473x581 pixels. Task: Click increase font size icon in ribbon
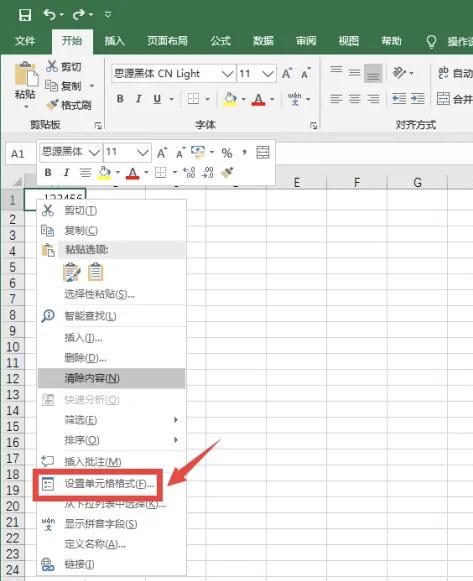[x=287, y=74]
